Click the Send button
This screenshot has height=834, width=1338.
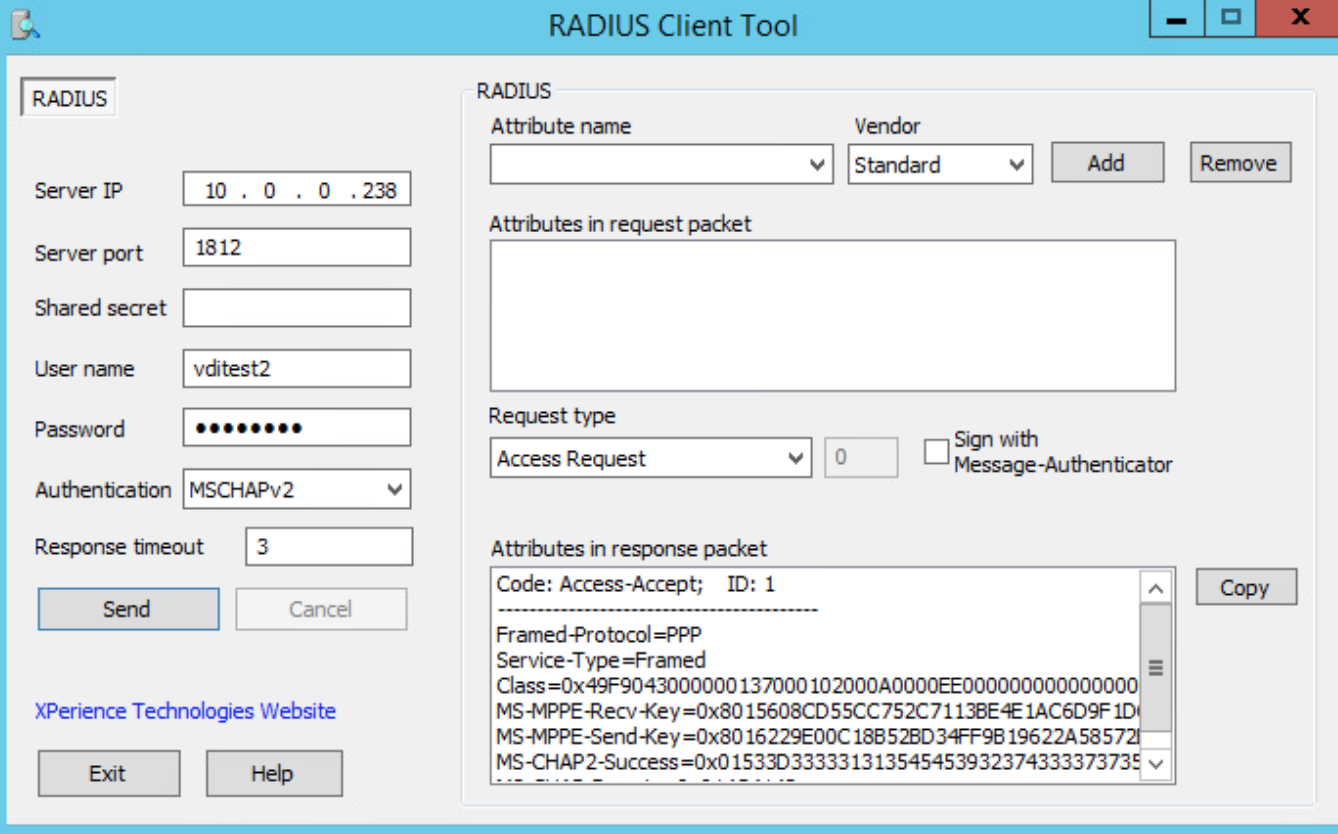pyautogui.click(x=127, y=609)
